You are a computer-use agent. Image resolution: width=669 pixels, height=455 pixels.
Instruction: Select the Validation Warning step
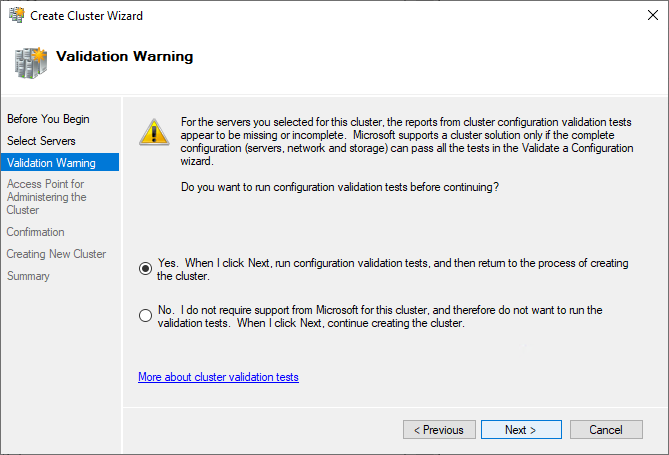click(51, 163)
